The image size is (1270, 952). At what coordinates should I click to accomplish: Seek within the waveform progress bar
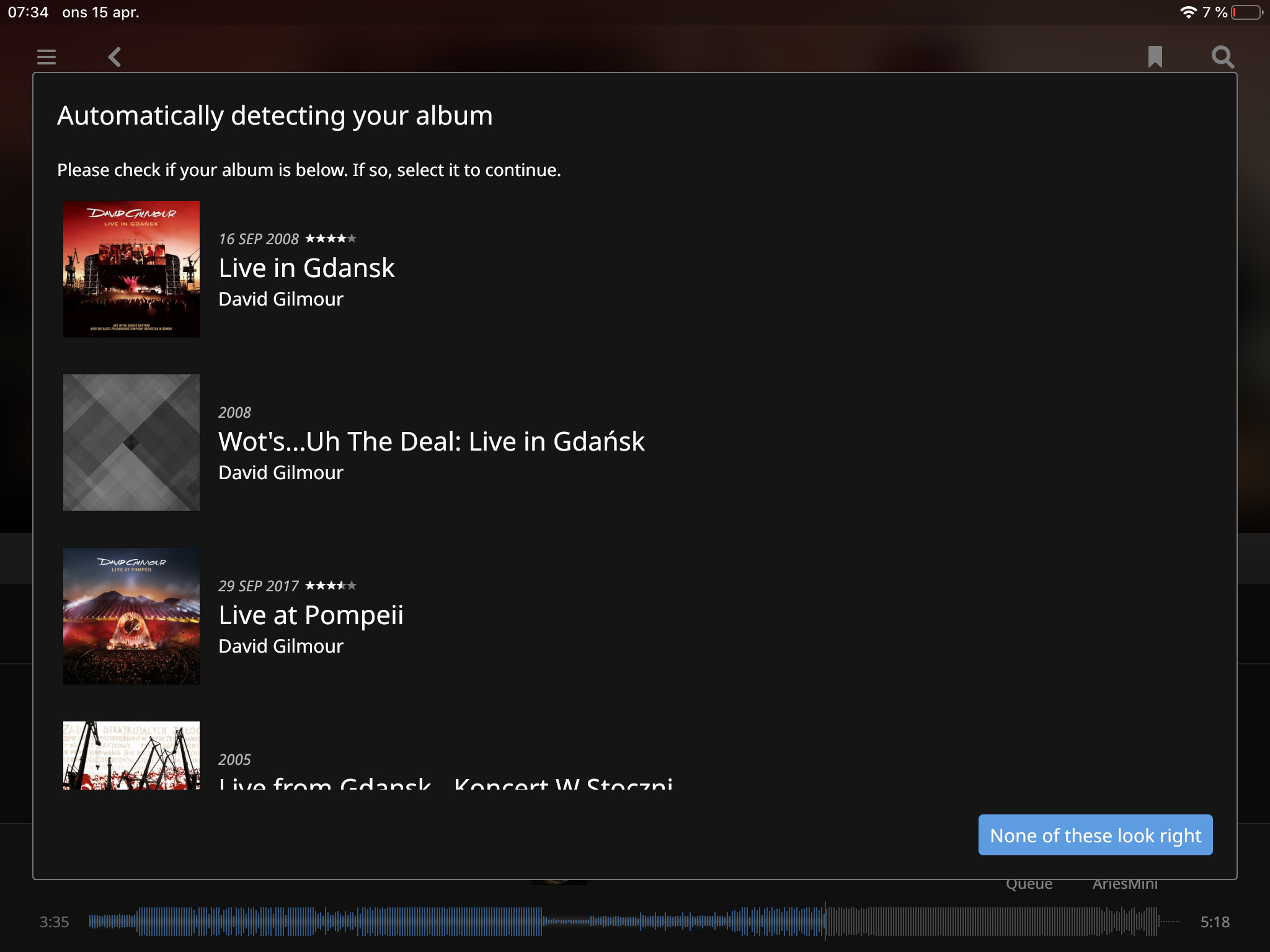634,922
